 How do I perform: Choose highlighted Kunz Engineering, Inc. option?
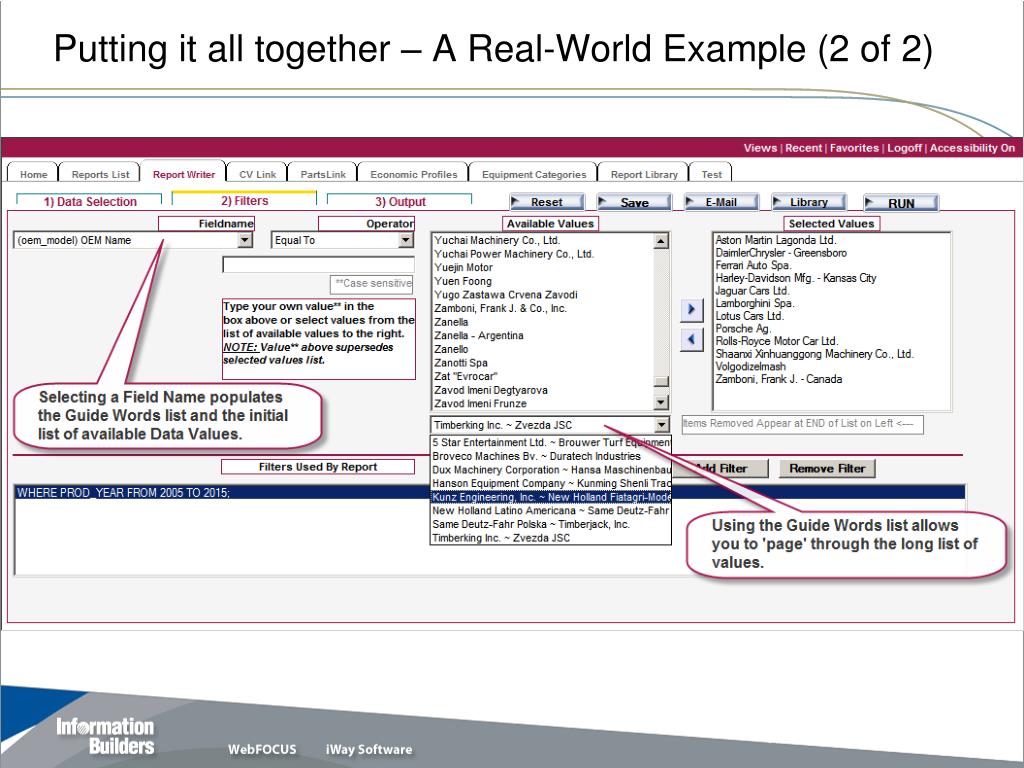pyautogui.click(x=551, y=498)
